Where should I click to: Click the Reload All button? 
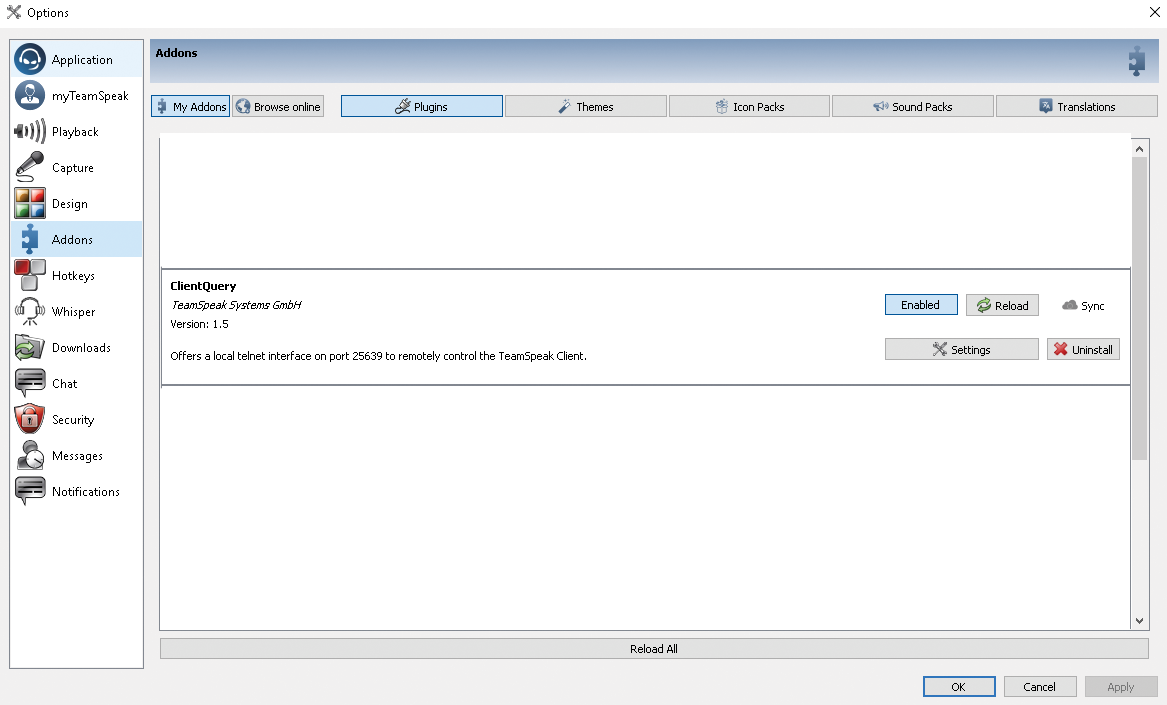pyautogui.click(x=654, y=648)
